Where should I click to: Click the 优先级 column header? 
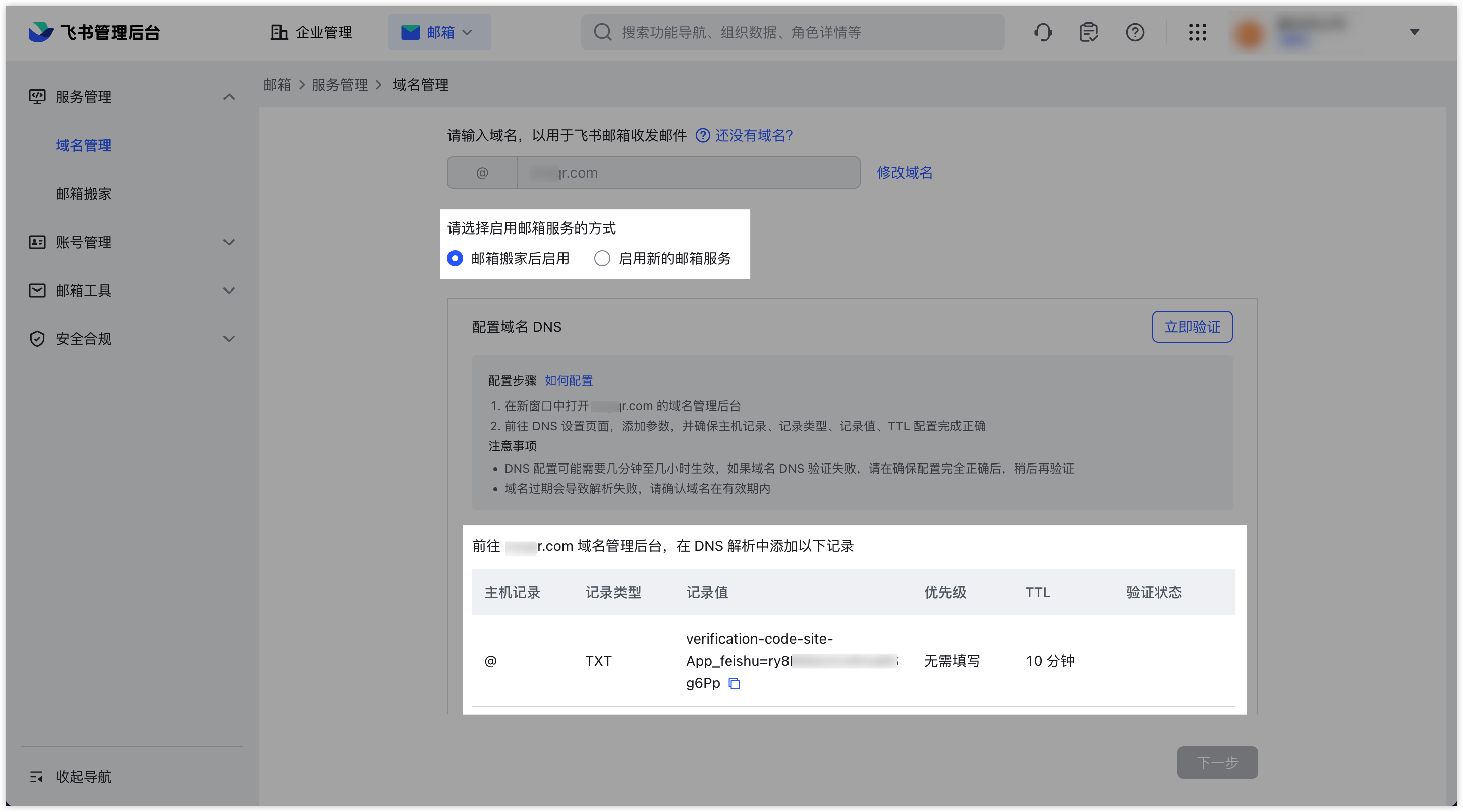click(945, 592)
